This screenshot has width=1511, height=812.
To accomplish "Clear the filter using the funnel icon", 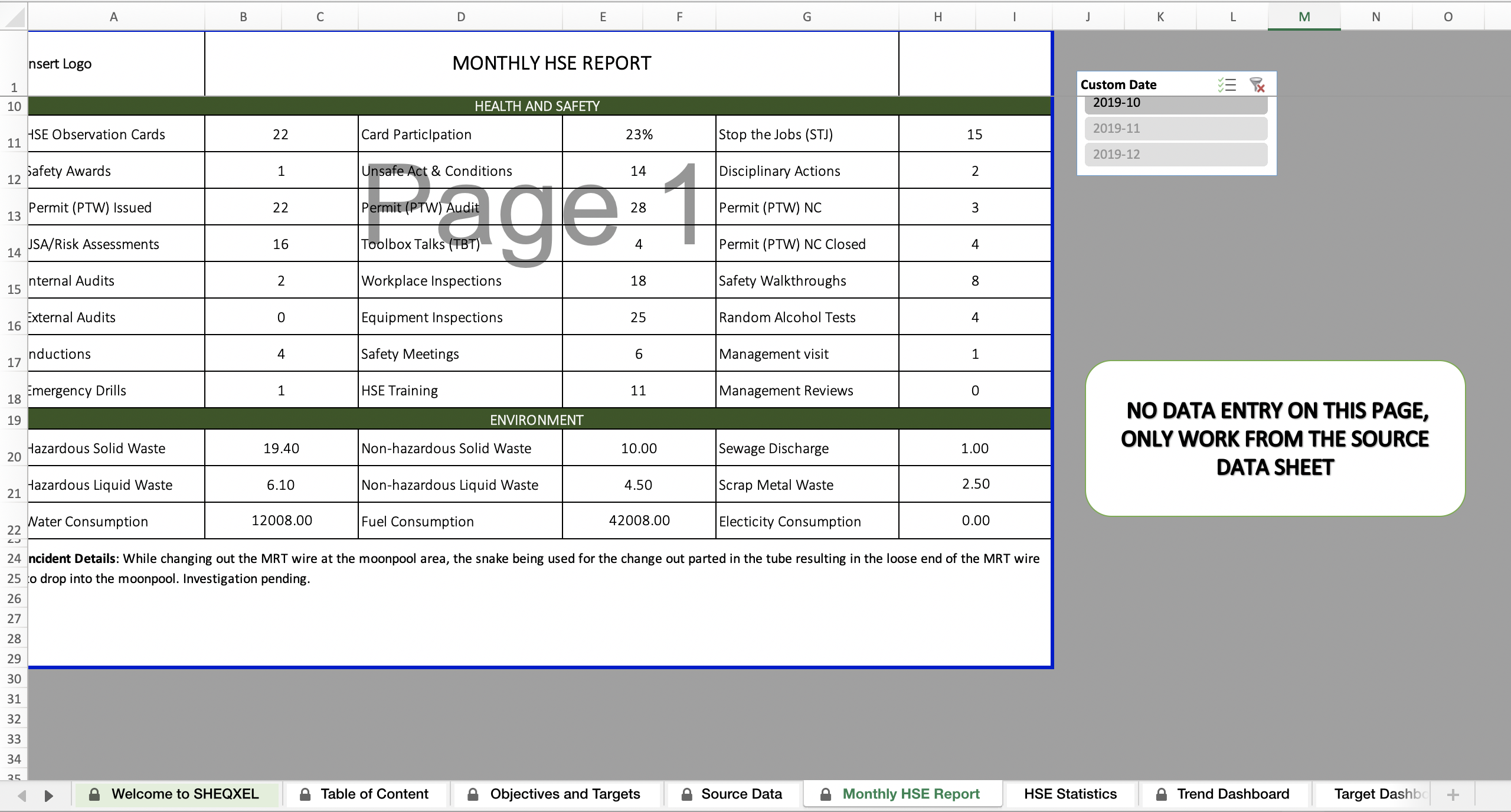I will 1257,85.
